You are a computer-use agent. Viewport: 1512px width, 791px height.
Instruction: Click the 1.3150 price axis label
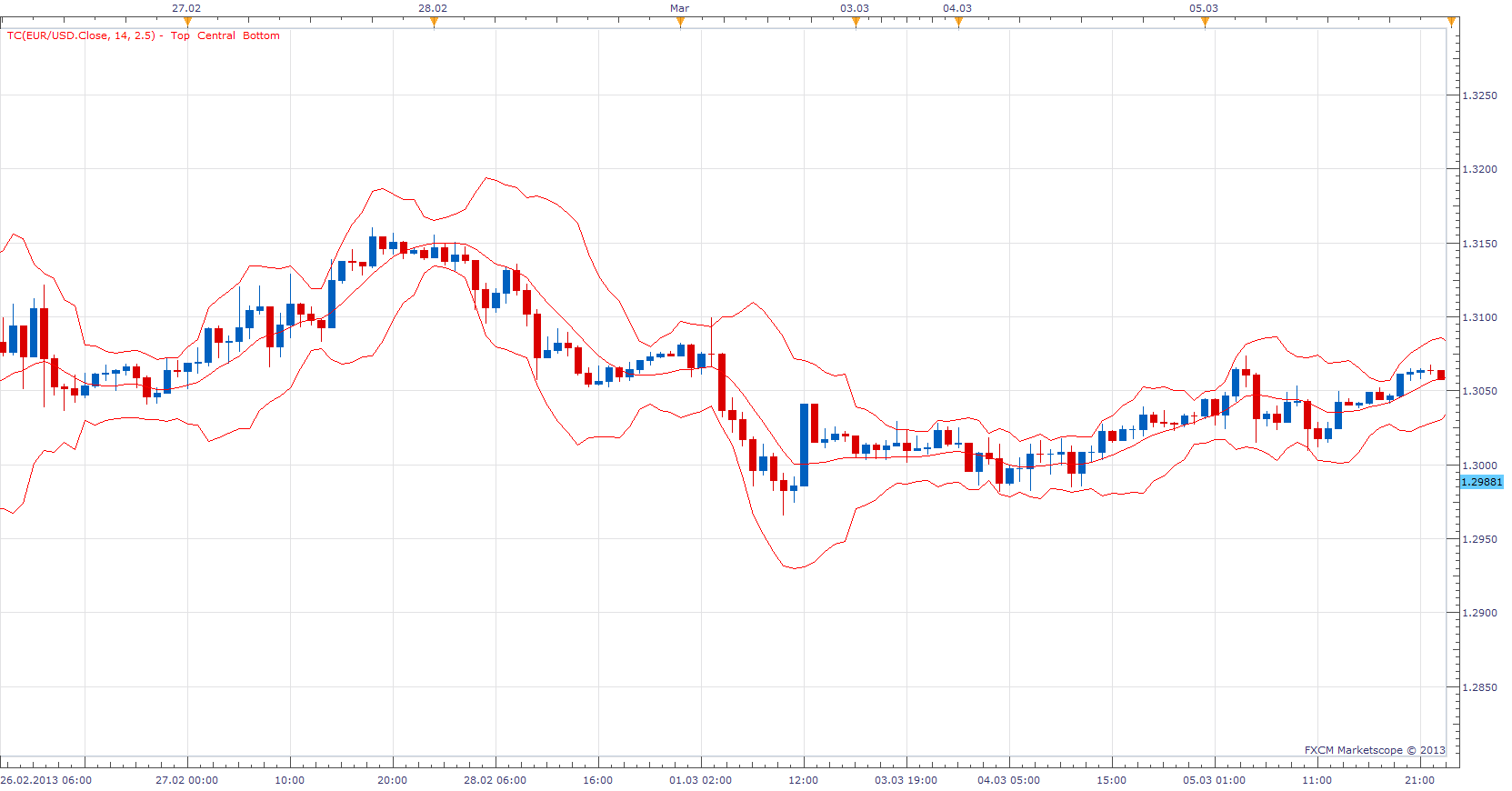coord(1479,244)
